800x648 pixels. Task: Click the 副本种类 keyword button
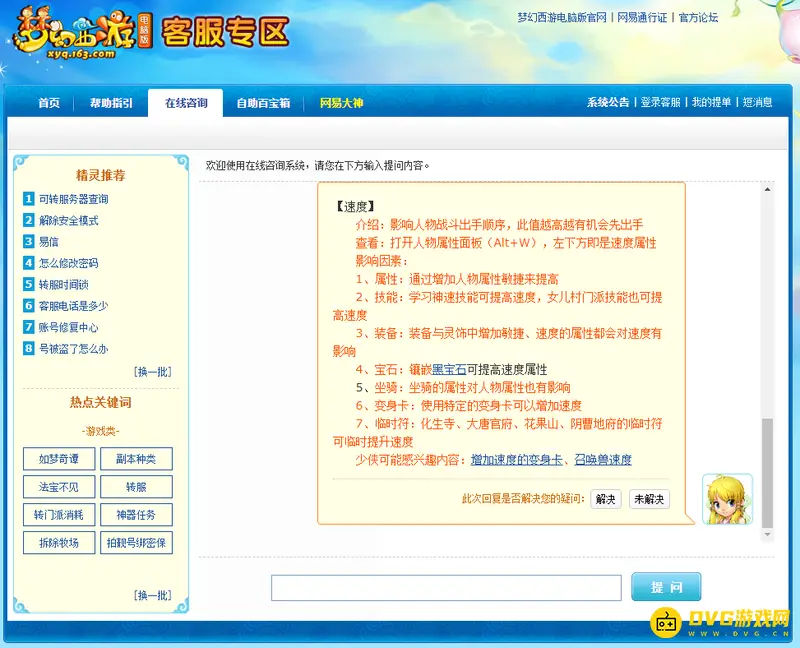point(136,459)
